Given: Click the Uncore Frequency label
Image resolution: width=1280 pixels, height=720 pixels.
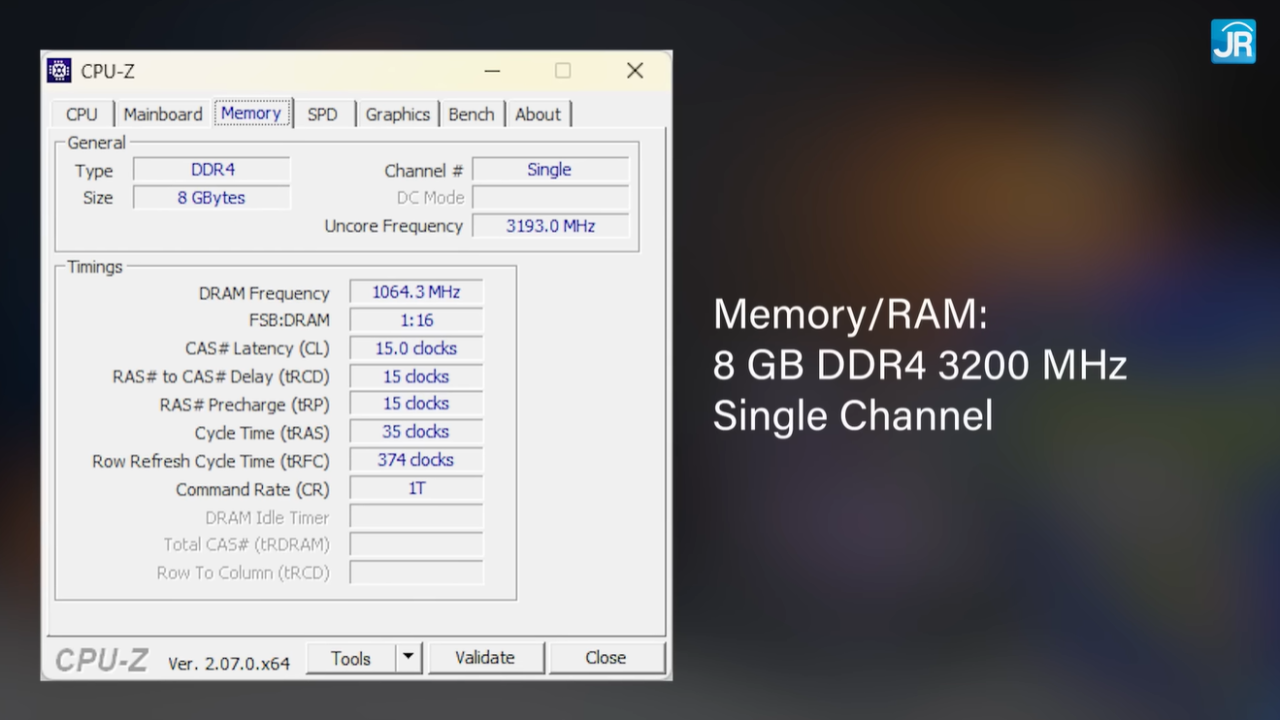Looking at the screenshot, I should (394, 226).
